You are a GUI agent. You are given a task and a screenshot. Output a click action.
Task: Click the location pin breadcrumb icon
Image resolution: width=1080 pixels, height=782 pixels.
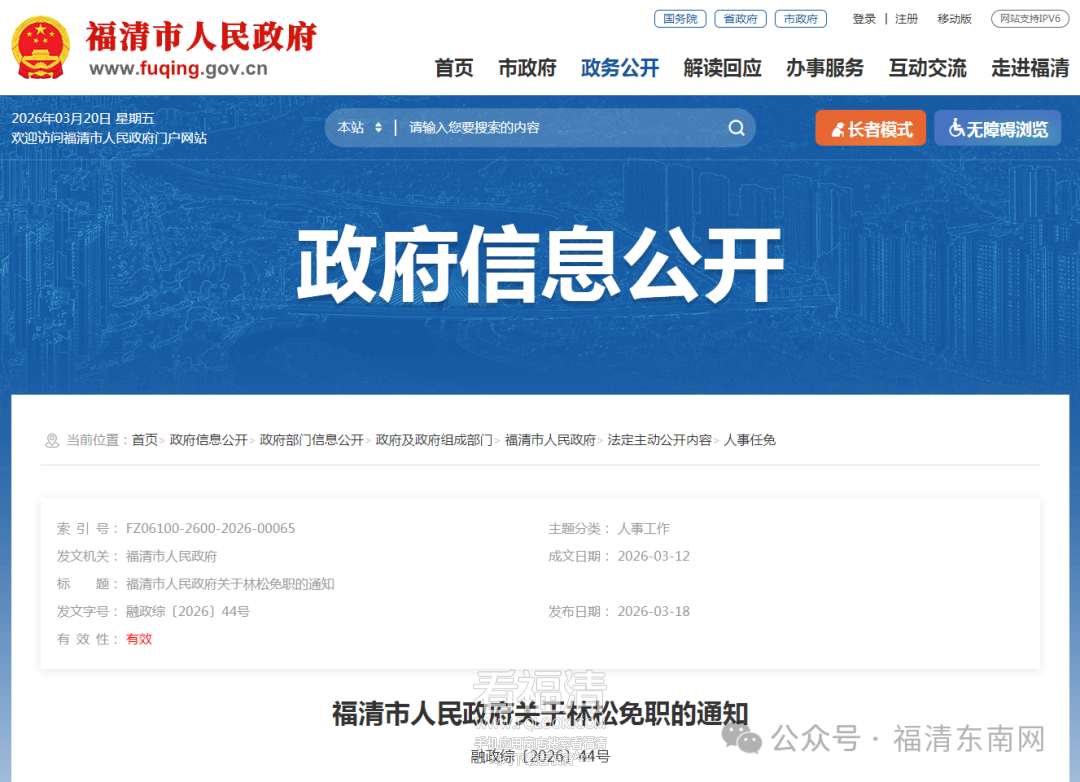[x=52, y=440]
